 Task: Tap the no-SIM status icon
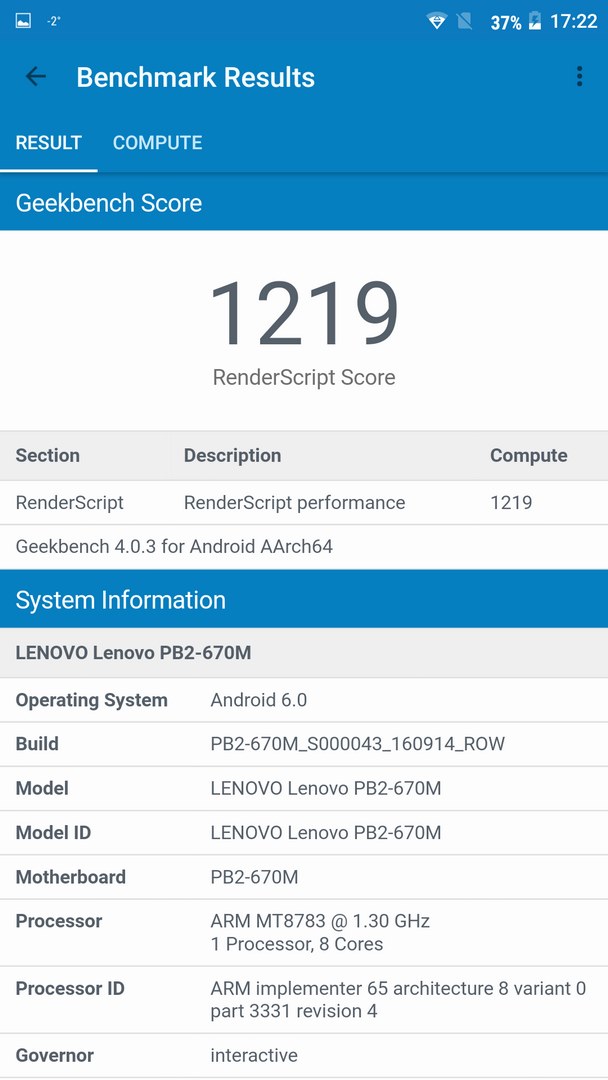[465, 21]
